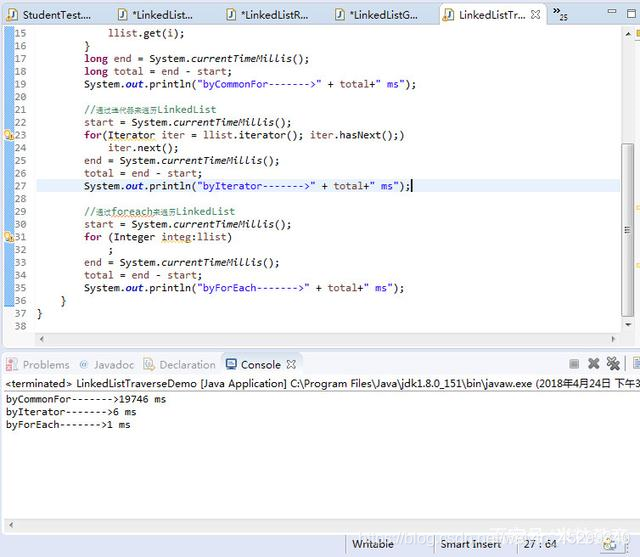Image resolution: width=640 pixels, height=557 pixels.
Task: Click Remove Launch console icon
Action: (x=593, y=364)
